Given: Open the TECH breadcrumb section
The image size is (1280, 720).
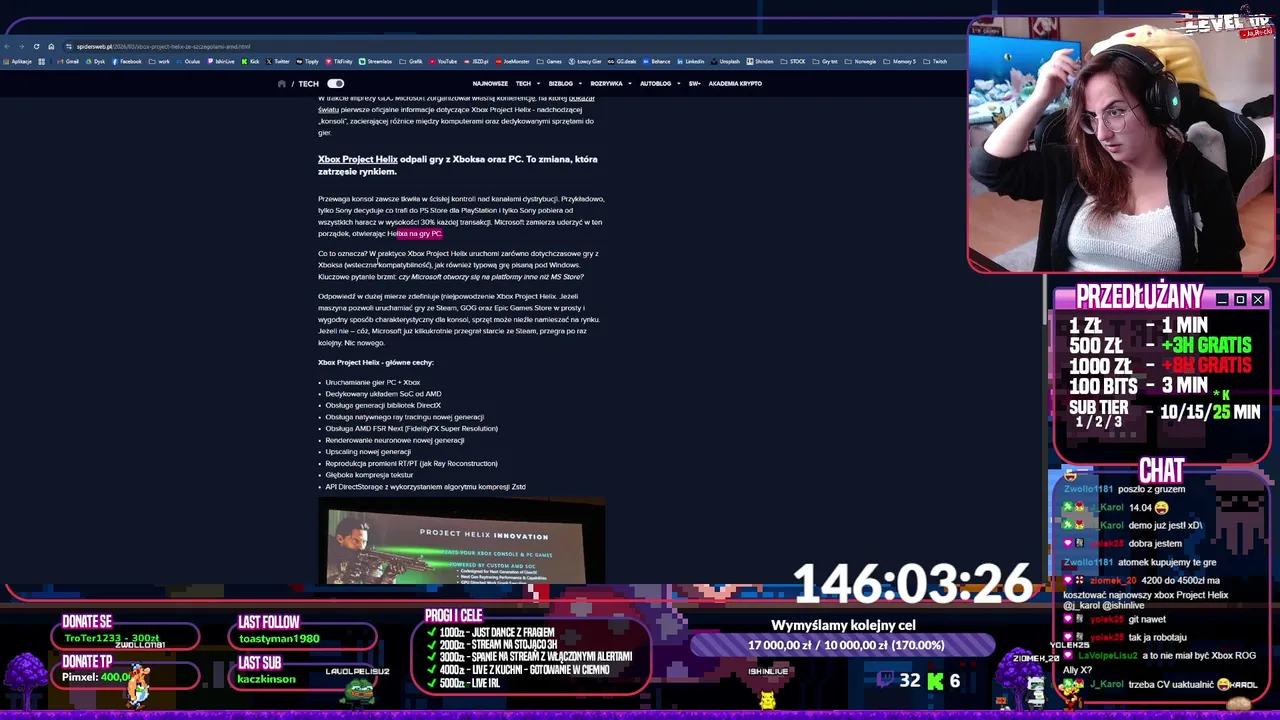Looking at the screenshot, I should [x=308, y=84].
